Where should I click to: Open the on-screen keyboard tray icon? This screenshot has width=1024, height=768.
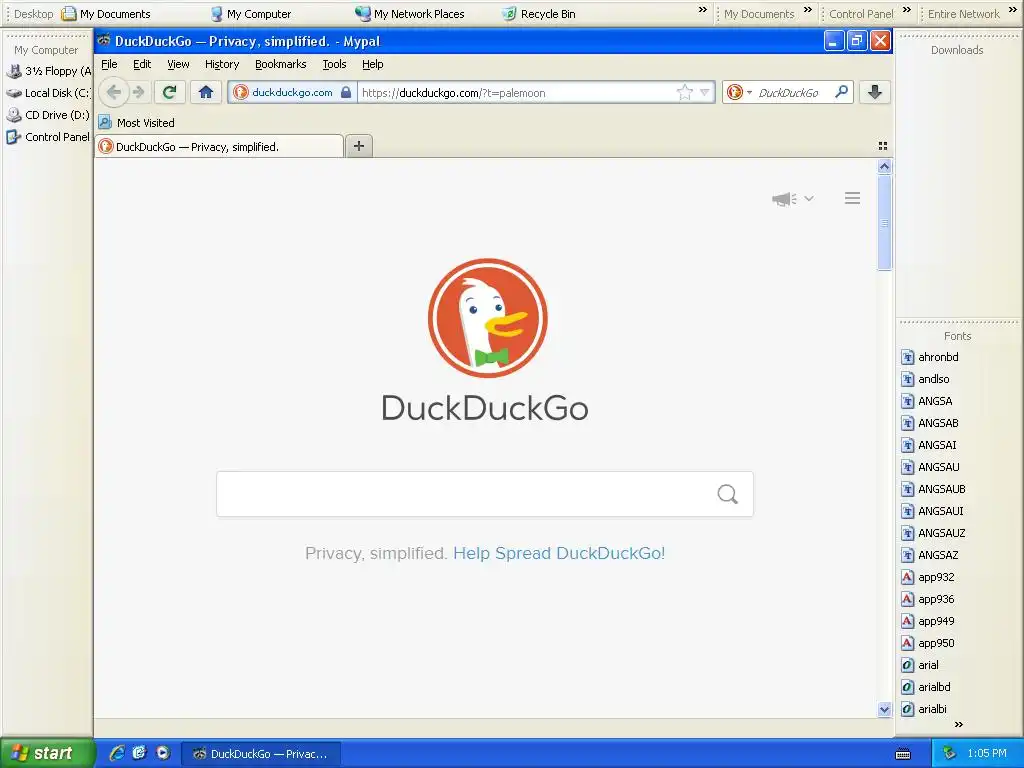(903, 754)
